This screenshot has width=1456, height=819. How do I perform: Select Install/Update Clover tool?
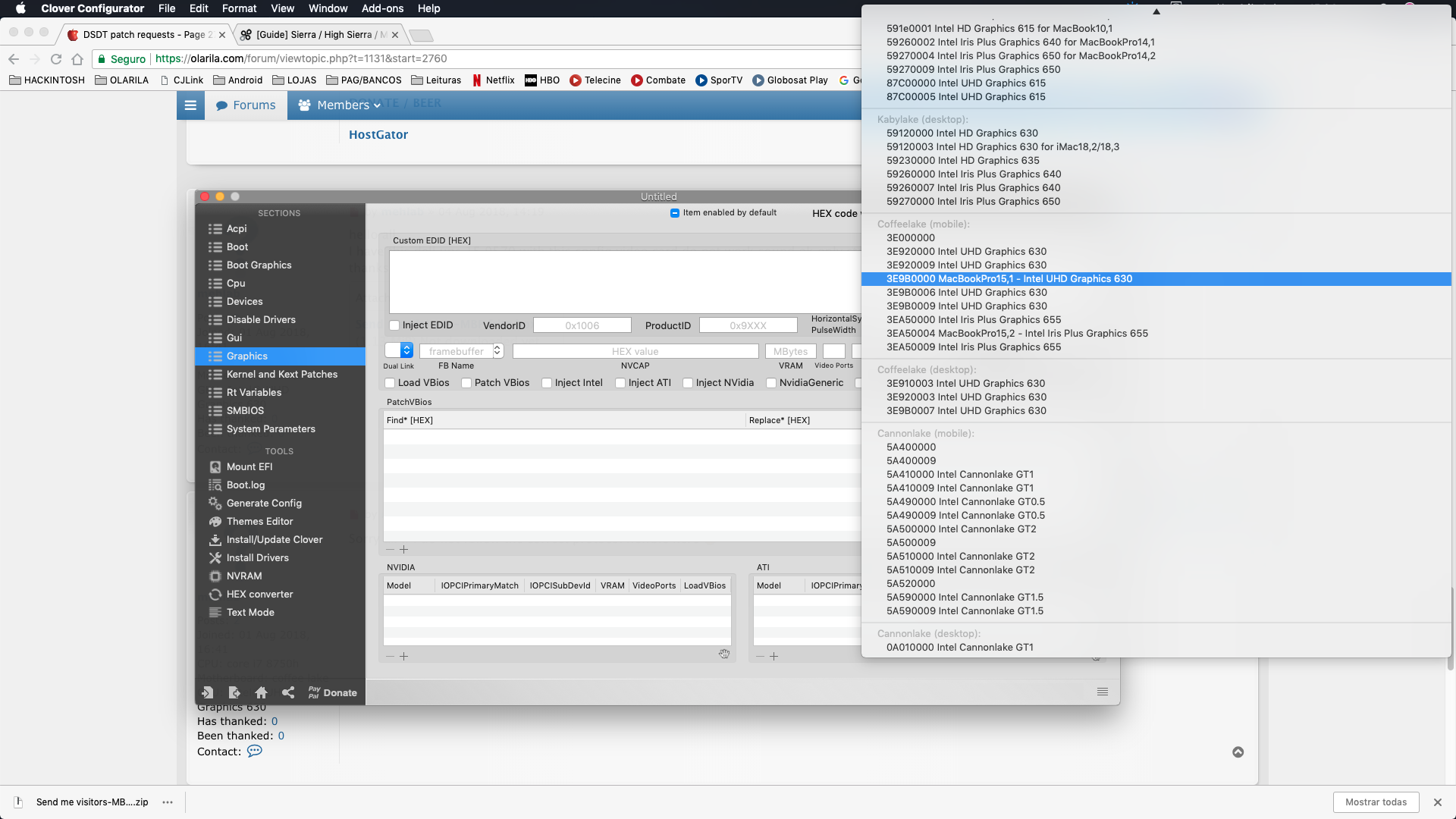point(274,539)
